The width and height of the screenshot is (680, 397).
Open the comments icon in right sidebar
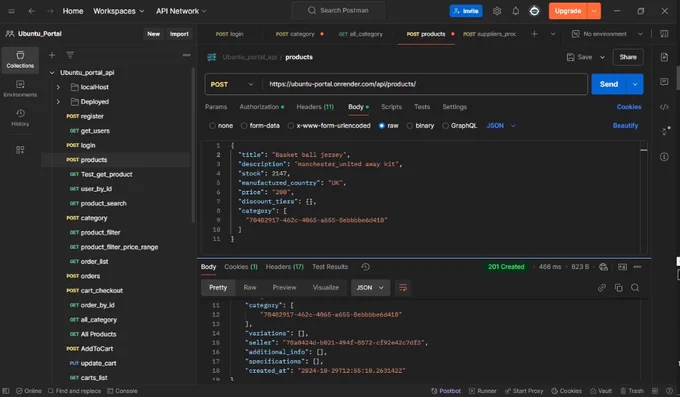[664, 82]
